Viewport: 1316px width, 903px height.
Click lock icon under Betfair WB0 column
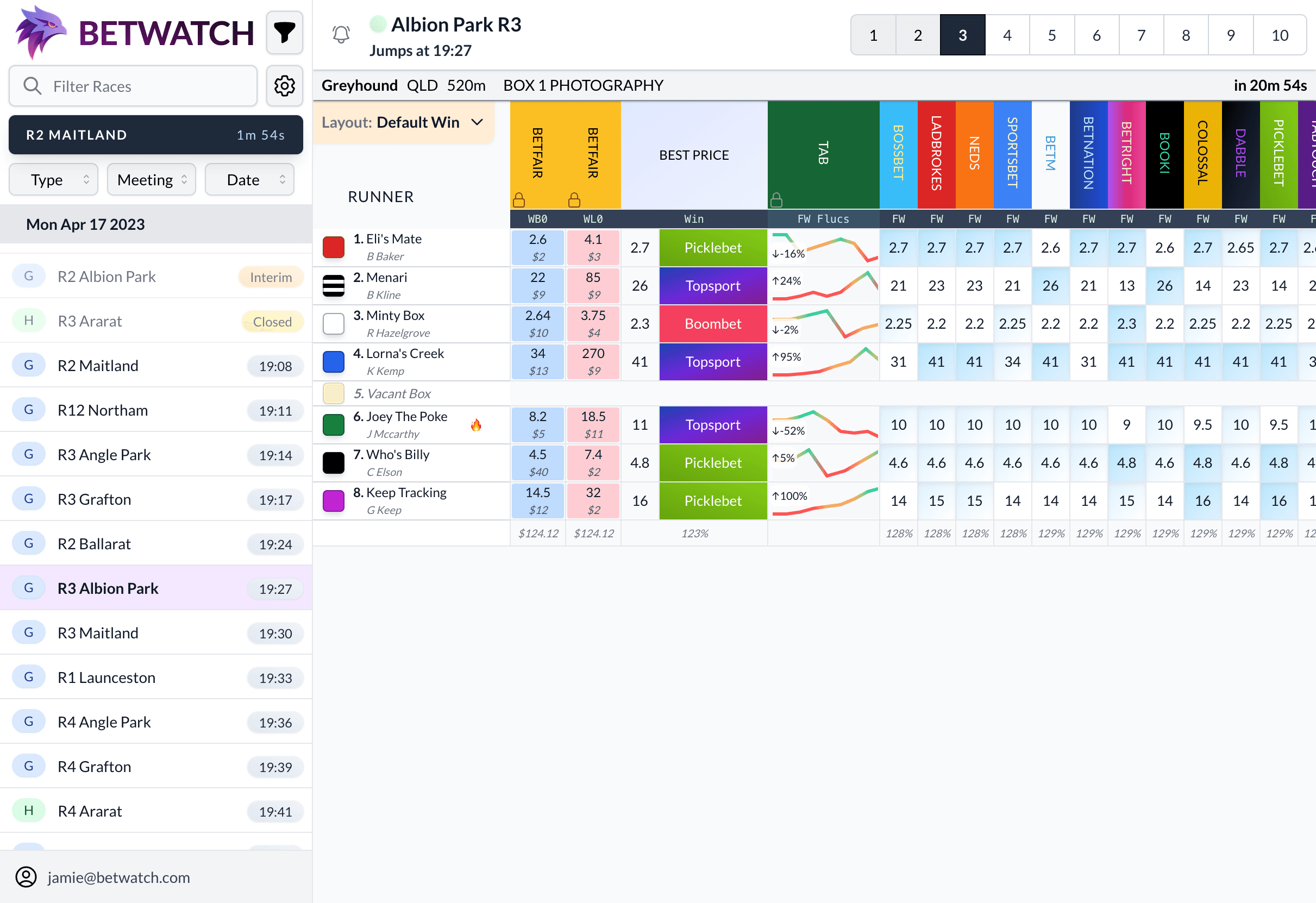pyautogui.click(x=519, y=200)
